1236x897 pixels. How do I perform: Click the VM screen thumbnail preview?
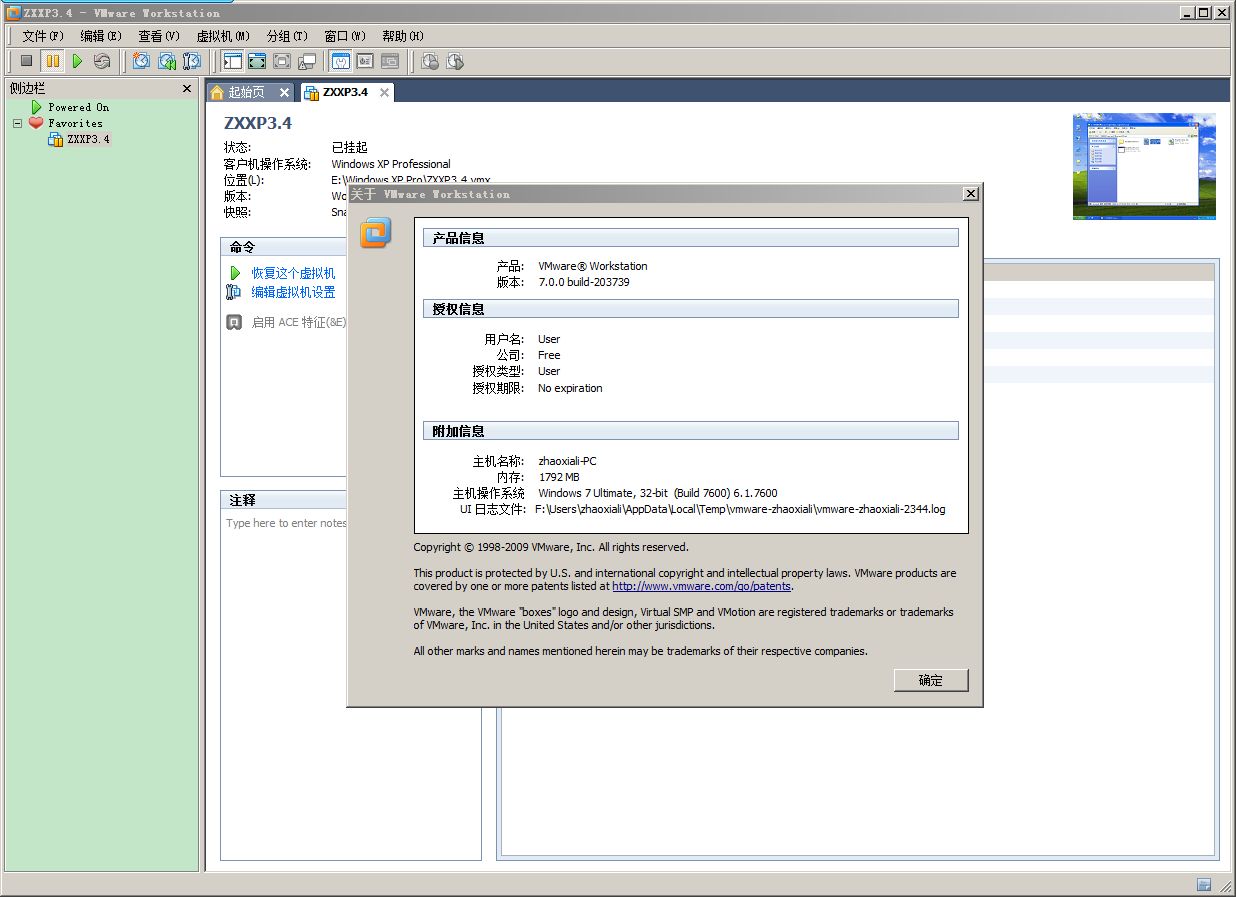(1144, 166)
